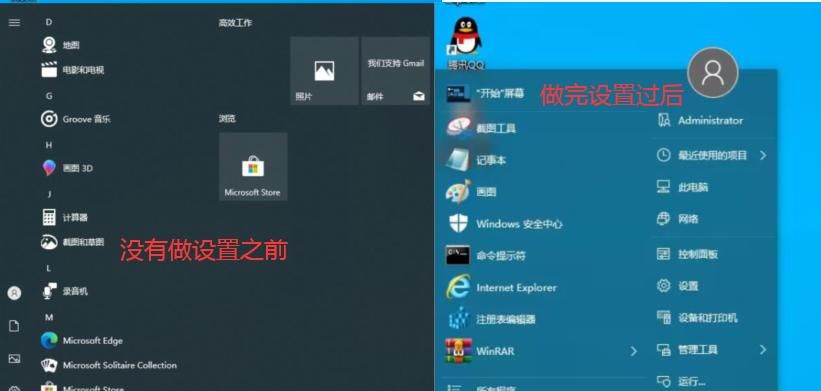This screenshot has height=391, width=821.
Task: Launch 录音机 voice recorder icon
Action: pos(49,291)
